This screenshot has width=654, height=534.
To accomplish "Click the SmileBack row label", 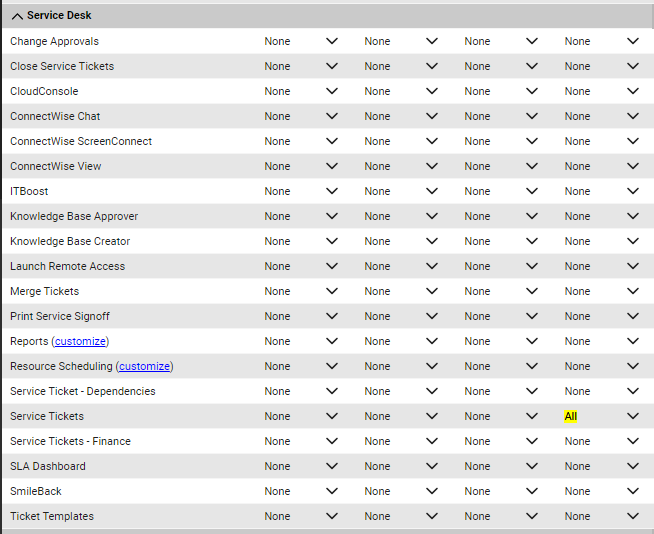I will click(36, 491).
